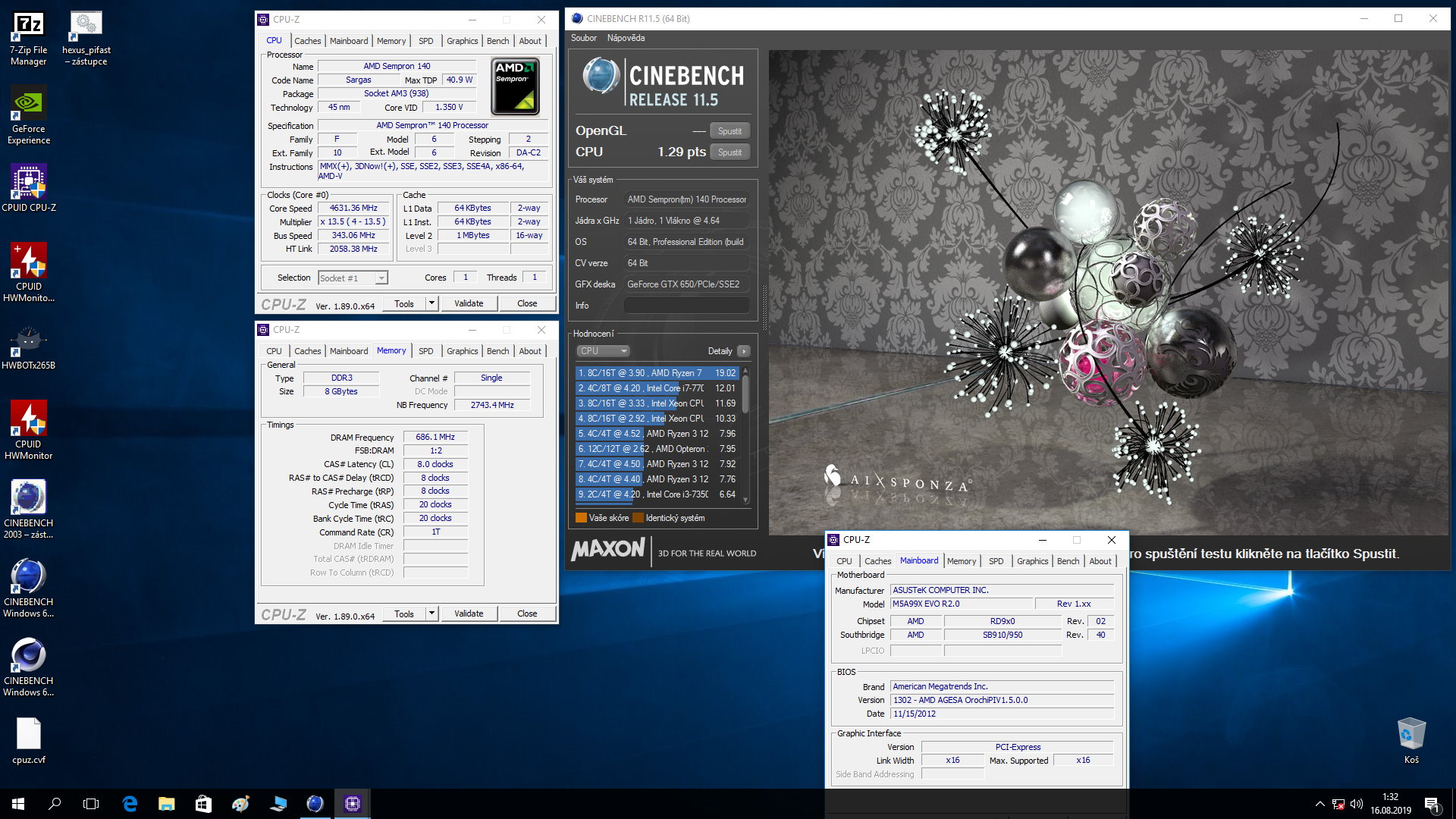Open SPD tab in Memory CPU-Z window
This screenshot has height=819, width=1456.
click(x=426, y=351)
